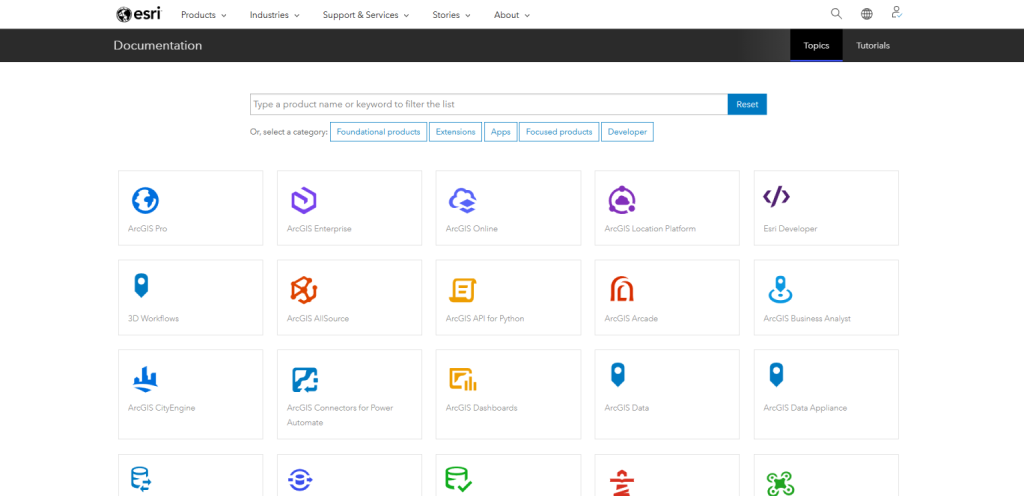Open the ArcGIS Business Analyst label
This screenshot has width=1024, height=496.
point(807,318)
